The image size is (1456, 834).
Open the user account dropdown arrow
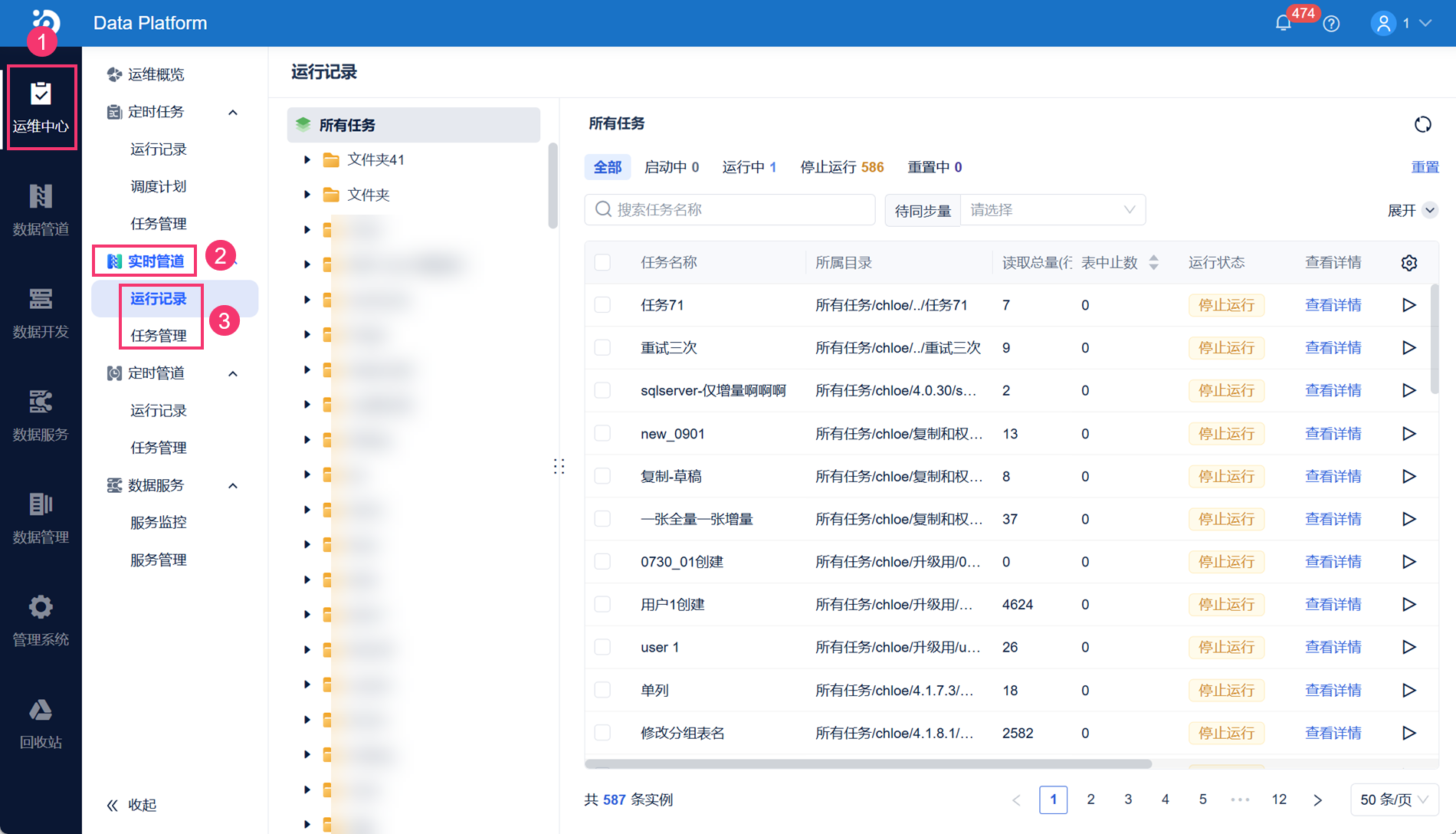point(1425,23)
